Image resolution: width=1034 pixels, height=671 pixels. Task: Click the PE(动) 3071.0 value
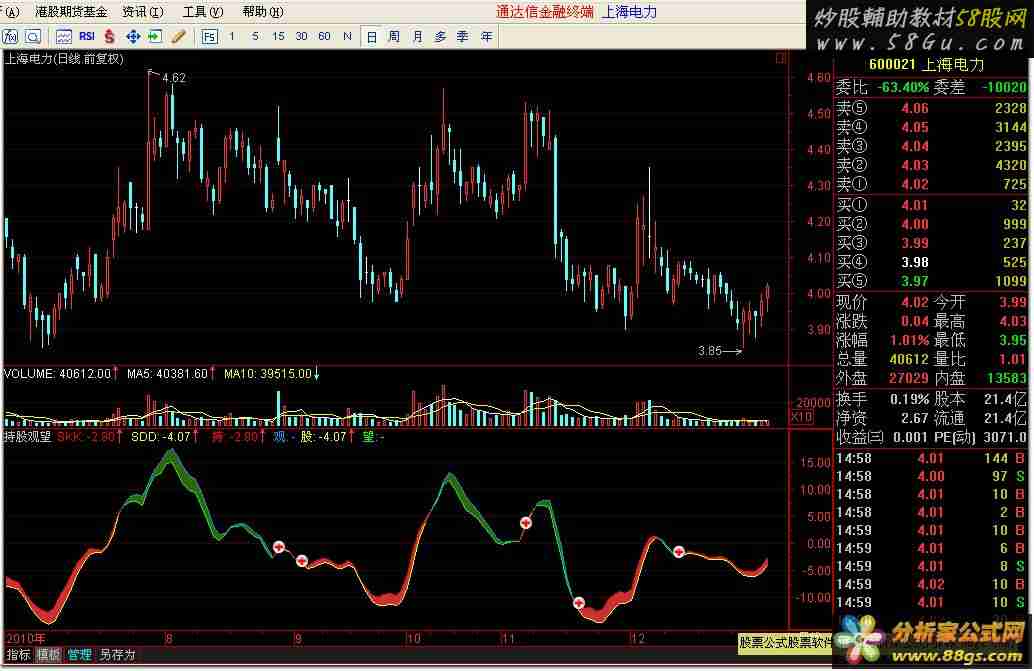[1004, 437]
